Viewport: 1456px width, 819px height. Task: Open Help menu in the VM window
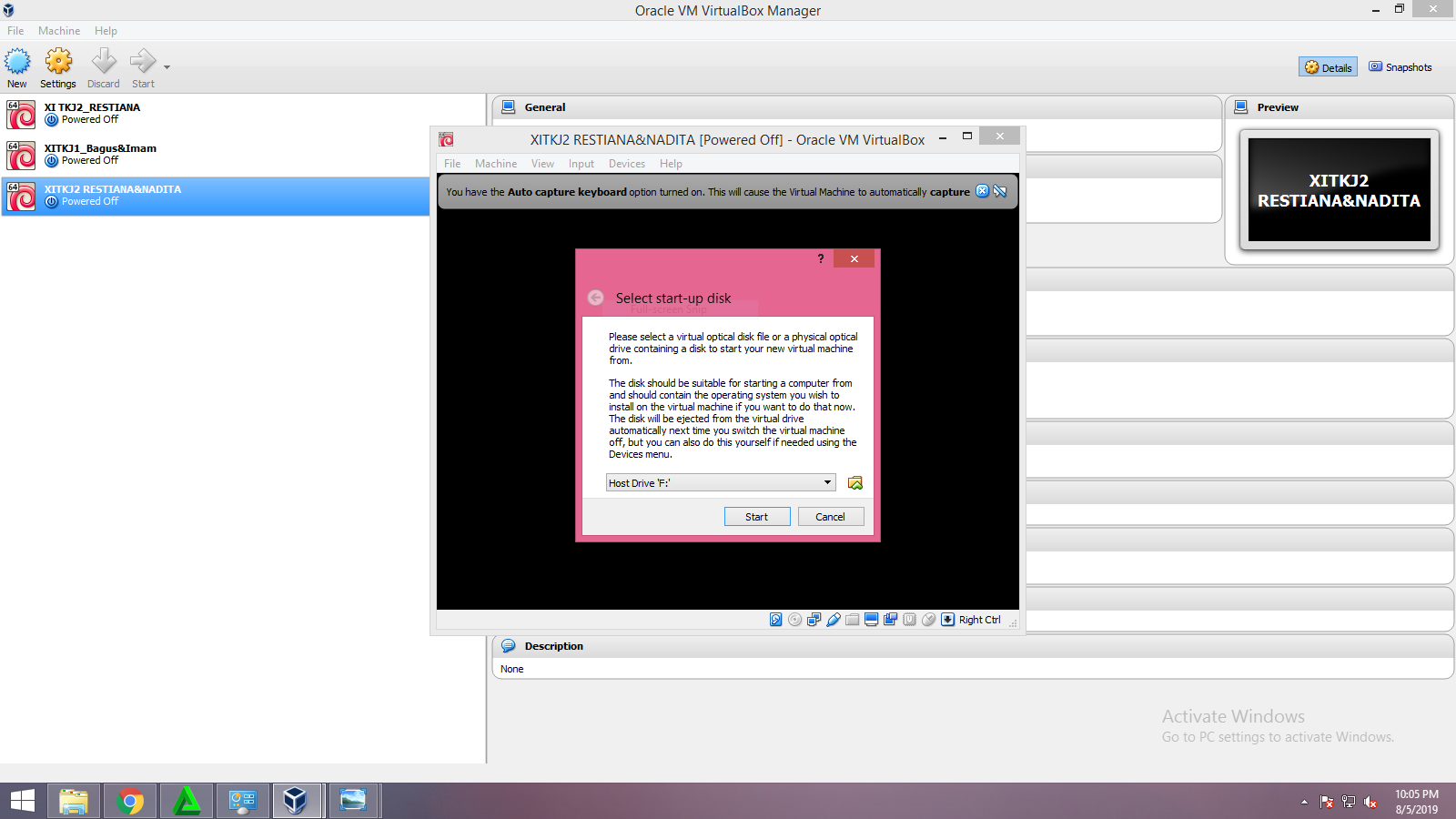coord(671,164)
